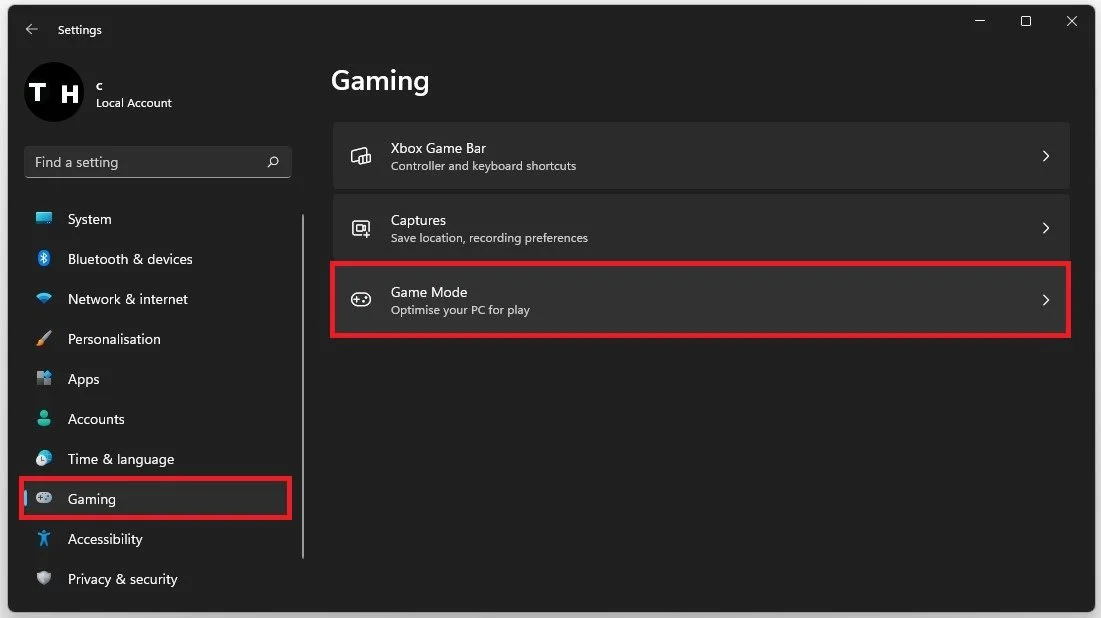Click the sidebar vertical scrollbar

(x=303, y=386)
